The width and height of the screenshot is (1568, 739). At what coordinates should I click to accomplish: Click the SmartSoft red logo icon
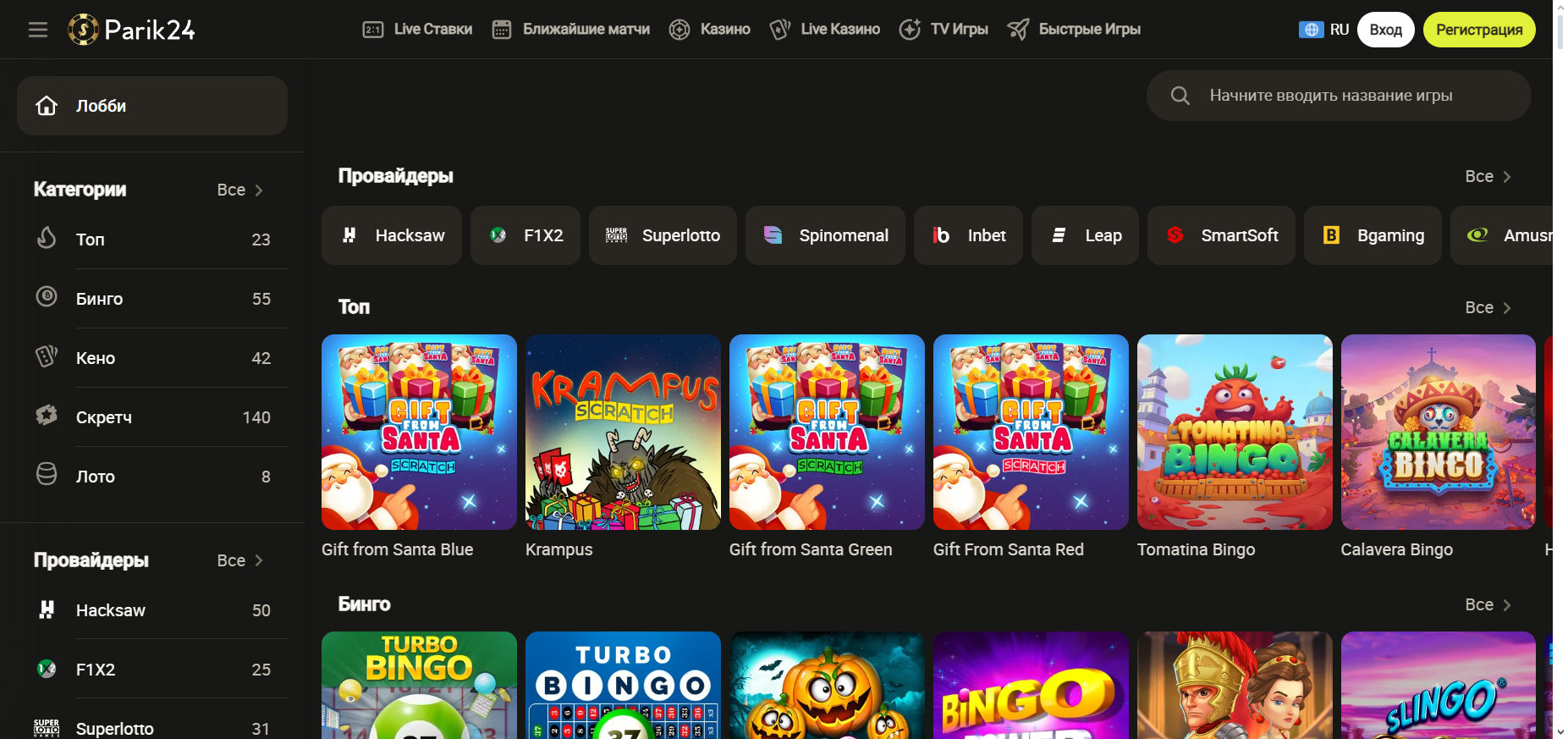point(1175,235)
